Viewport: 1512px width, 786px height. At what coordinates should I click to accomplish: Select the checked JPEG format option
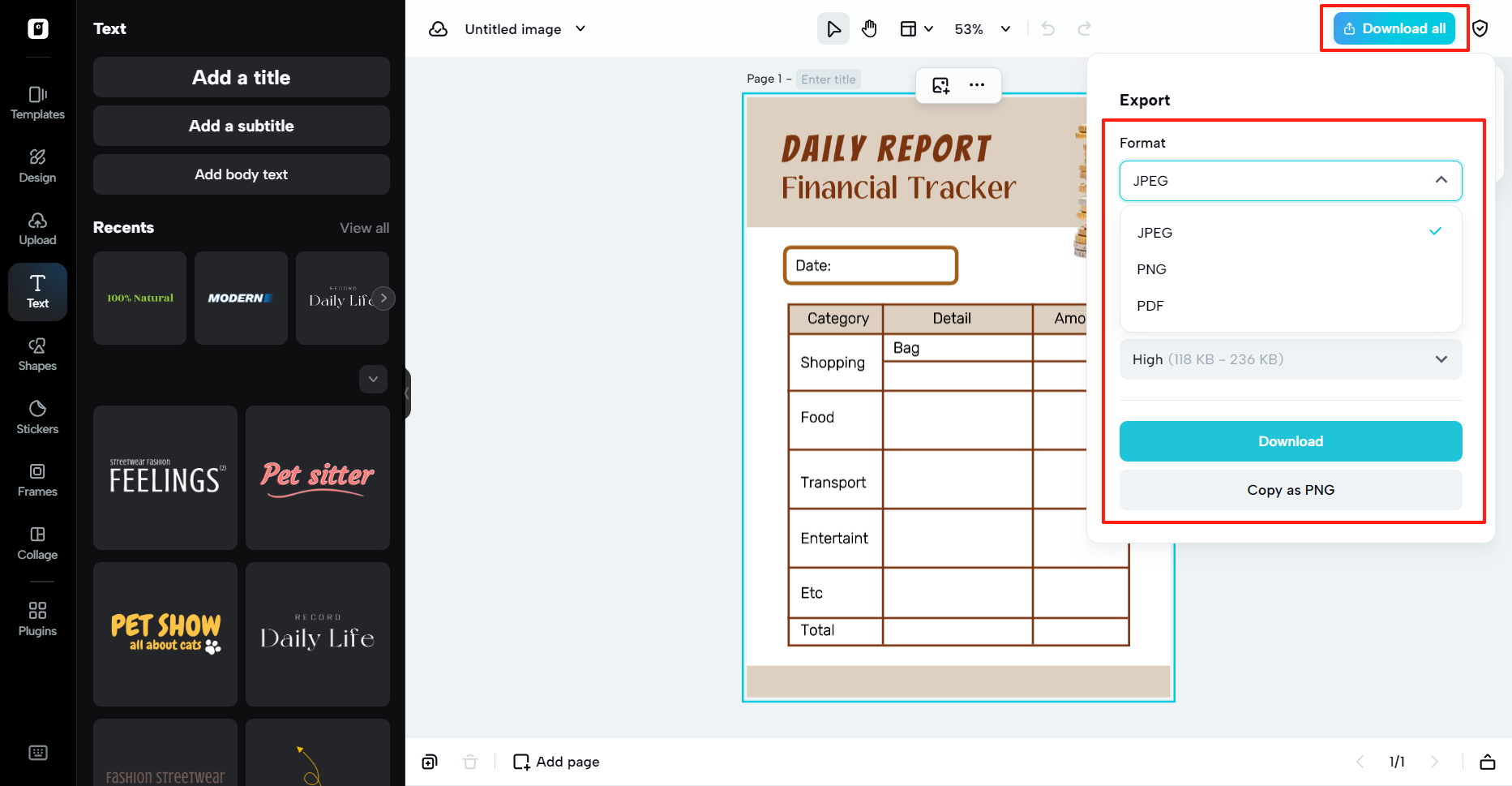[x=1154, y=232]
